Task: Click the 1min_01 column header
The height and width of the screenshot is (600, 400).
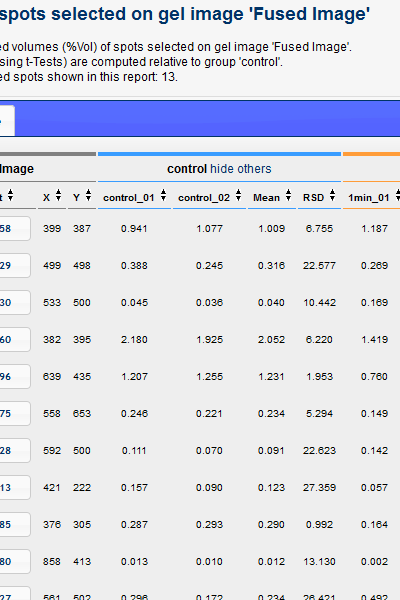Action: (368, 197)
